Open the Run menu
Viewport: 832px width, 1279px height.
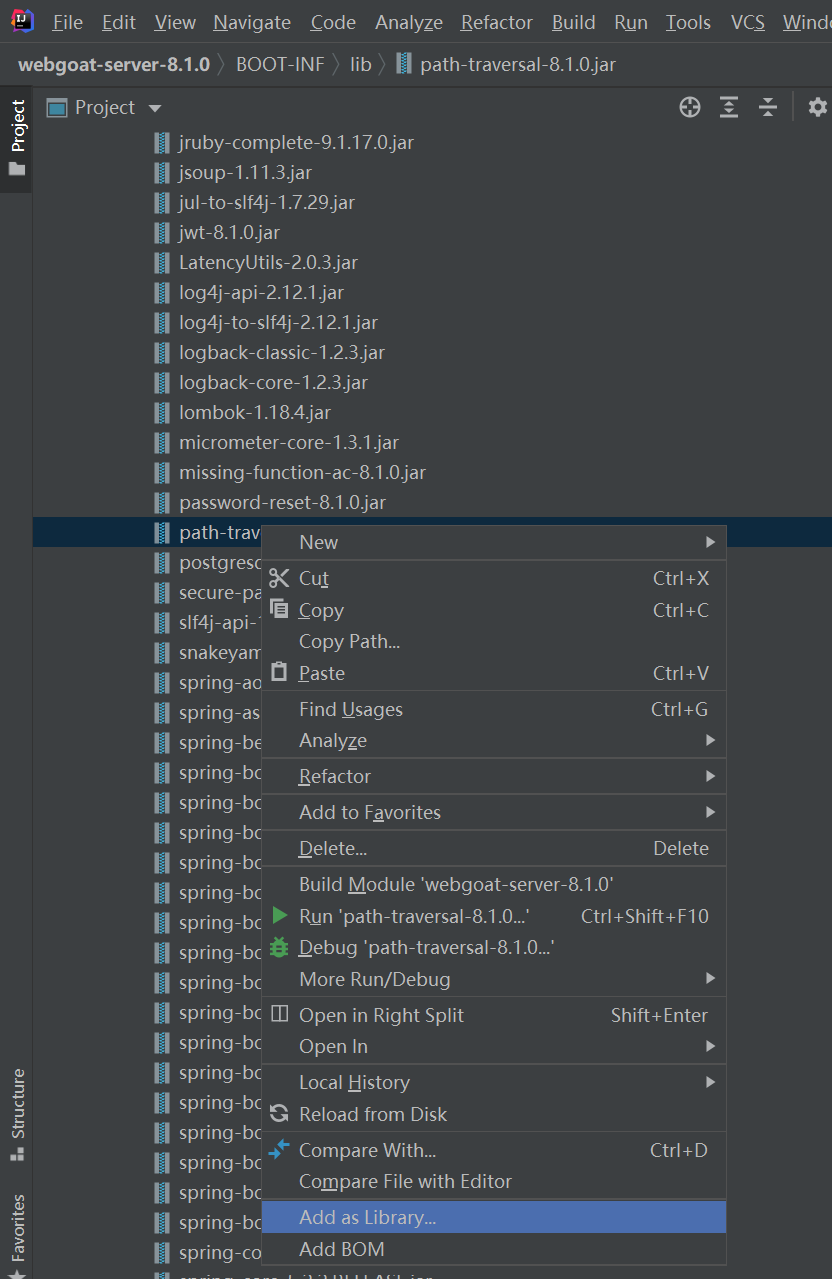[631, 22]
